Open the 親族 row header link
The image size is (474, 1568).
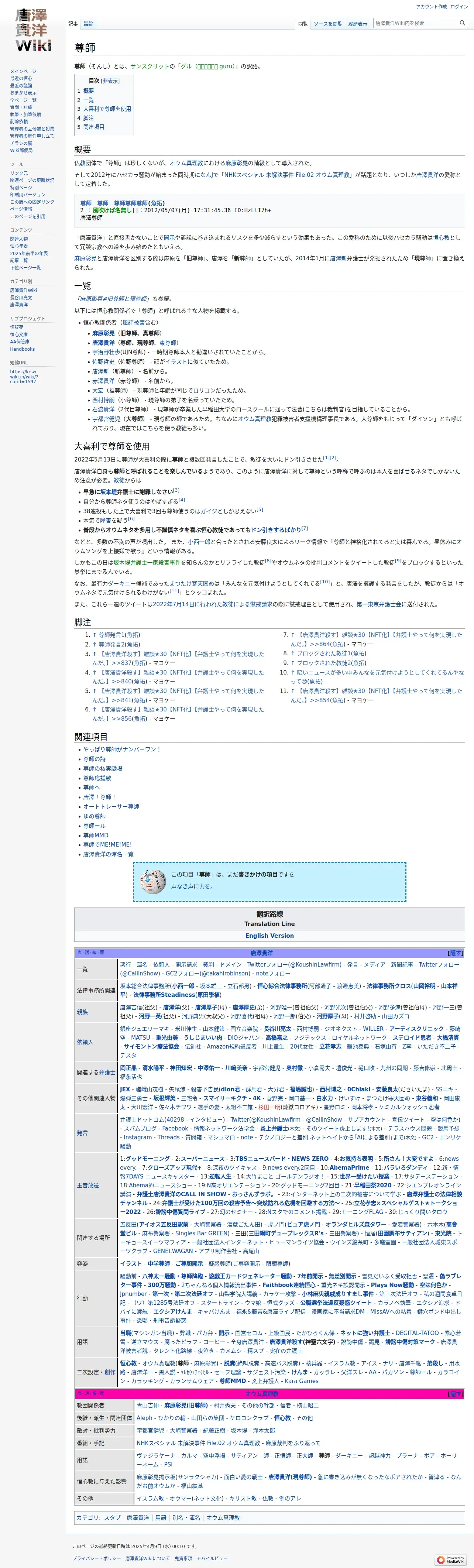tap(82, 1012)
